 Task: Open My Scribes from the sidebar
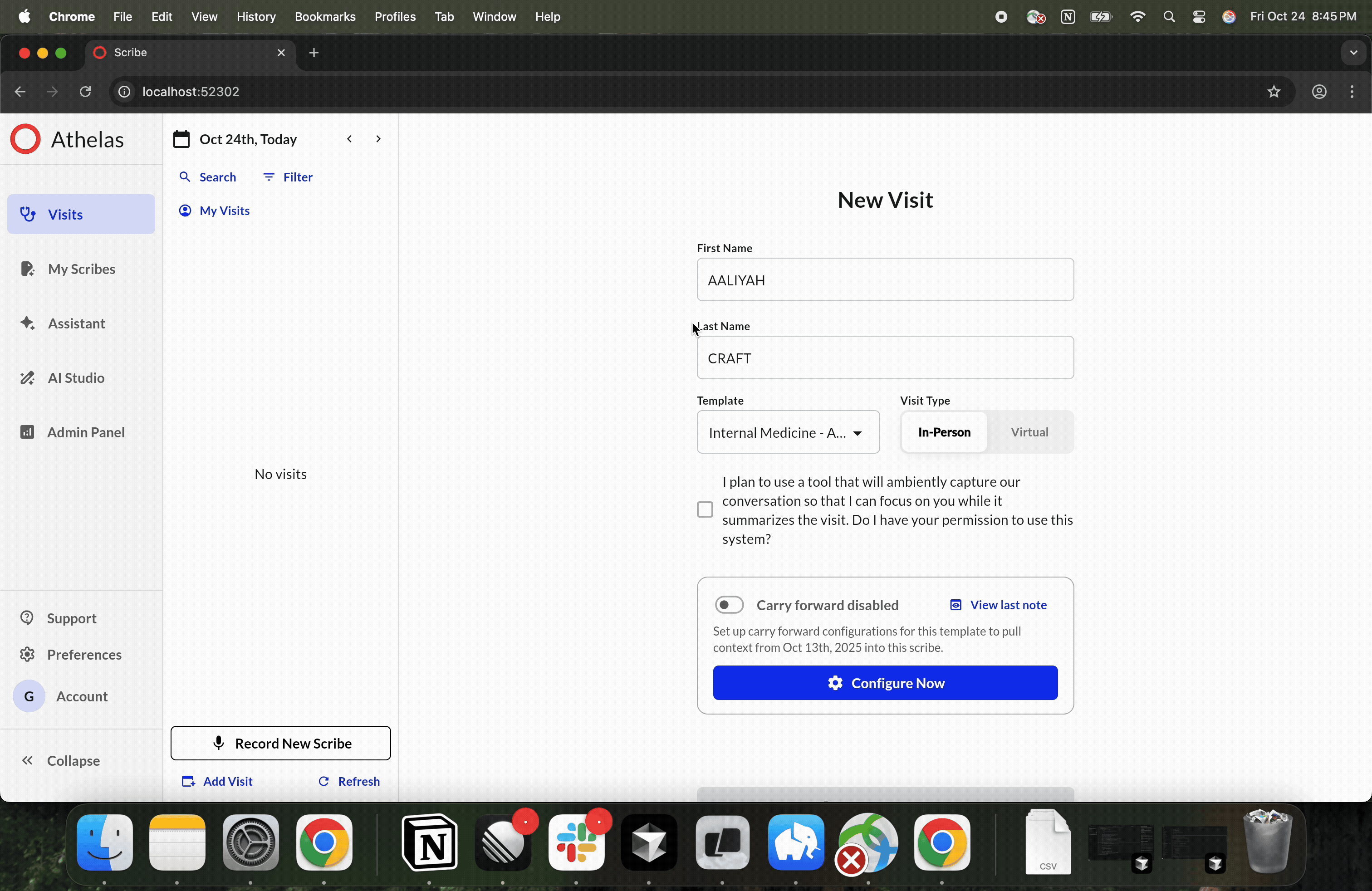coord(81,269)
